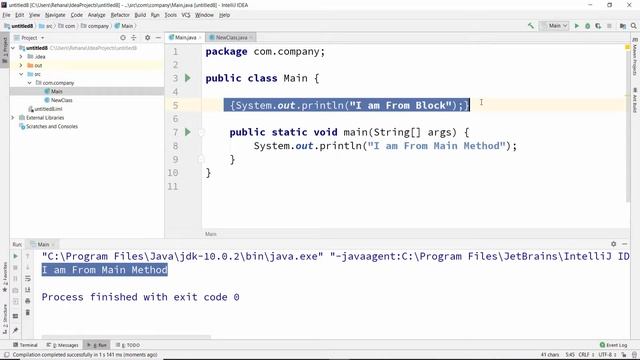The width and height of the screenshot is (640, 360).
Task: Open the VCS menu
Action: point(186,15)
